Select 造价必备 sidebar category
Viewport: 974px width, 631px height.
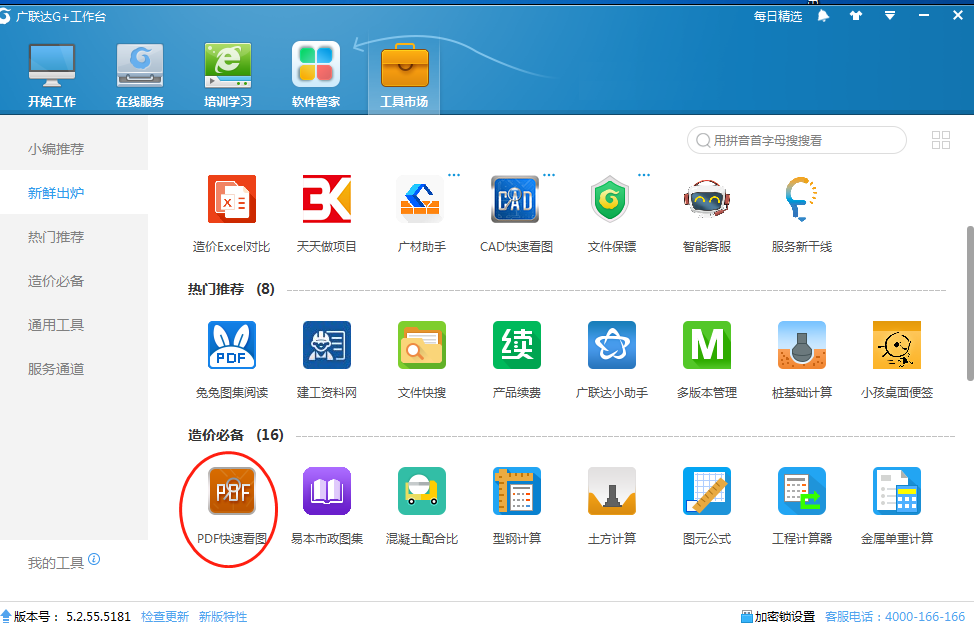click(74, 281)
